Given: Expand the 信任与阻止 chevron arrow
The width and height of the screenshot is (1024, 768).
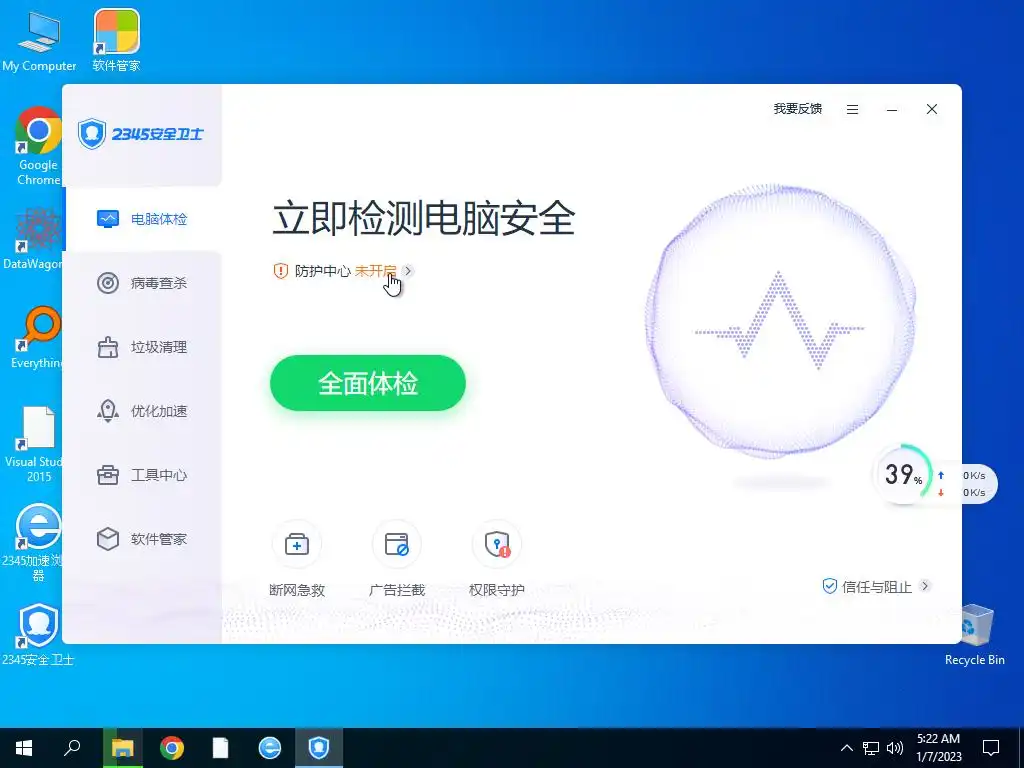Looking at the screenshot, I should coord(925,586).
